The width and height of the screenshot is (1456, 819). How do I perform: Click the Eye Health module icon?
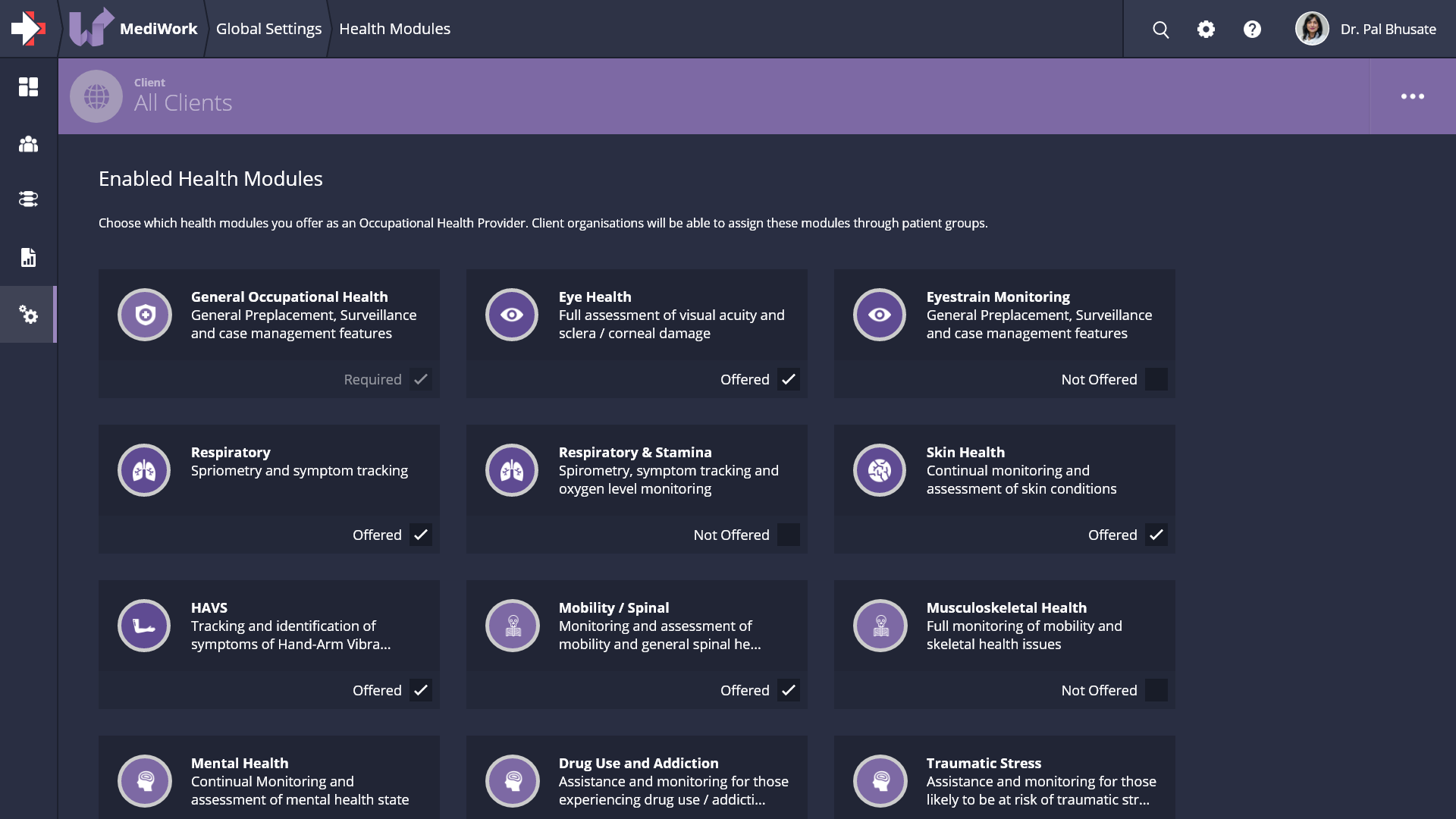pos(512,314)
